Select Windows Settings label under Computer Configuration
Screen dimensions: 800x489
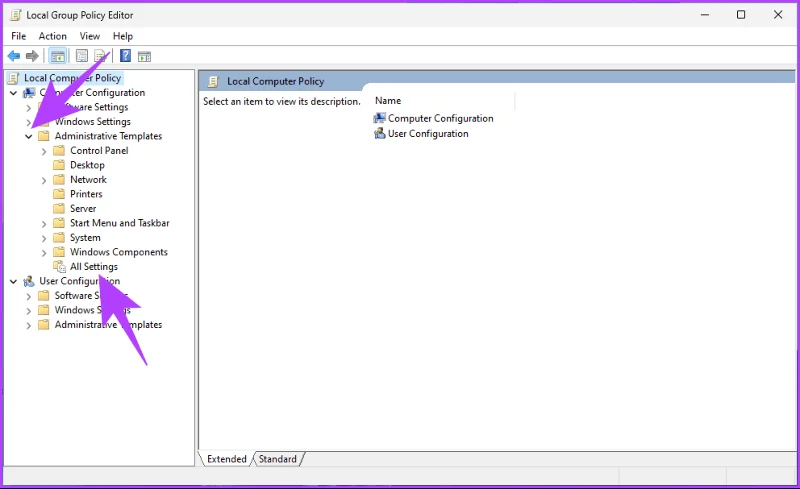(93, 121)
